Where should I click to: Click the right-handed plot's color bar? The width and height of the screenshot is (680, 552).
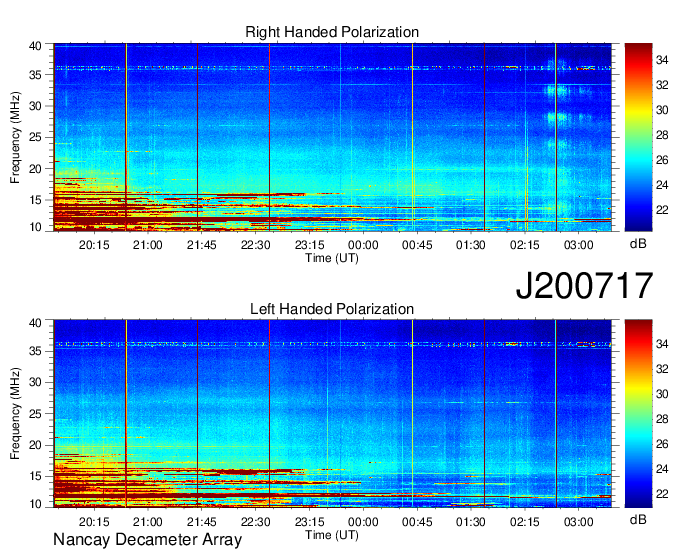click(638, 137)
